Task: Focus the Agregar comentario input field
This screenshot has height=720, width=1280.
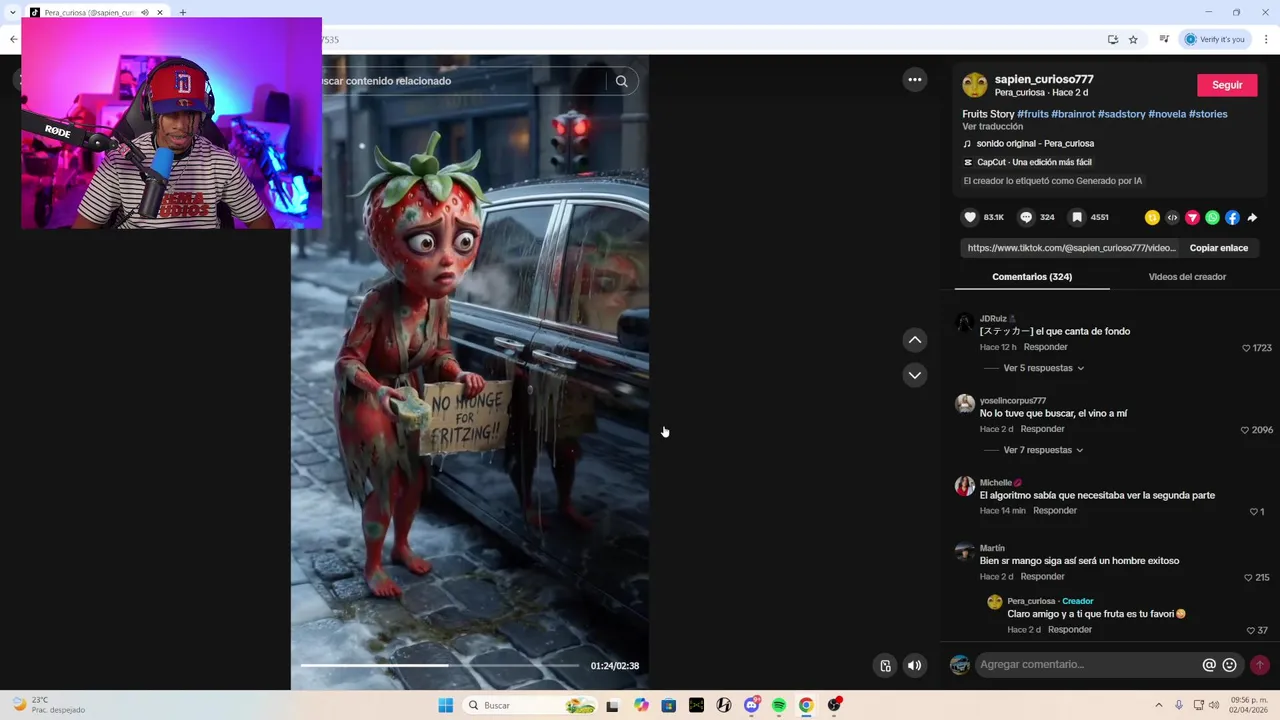Action: coord(1088,665)
